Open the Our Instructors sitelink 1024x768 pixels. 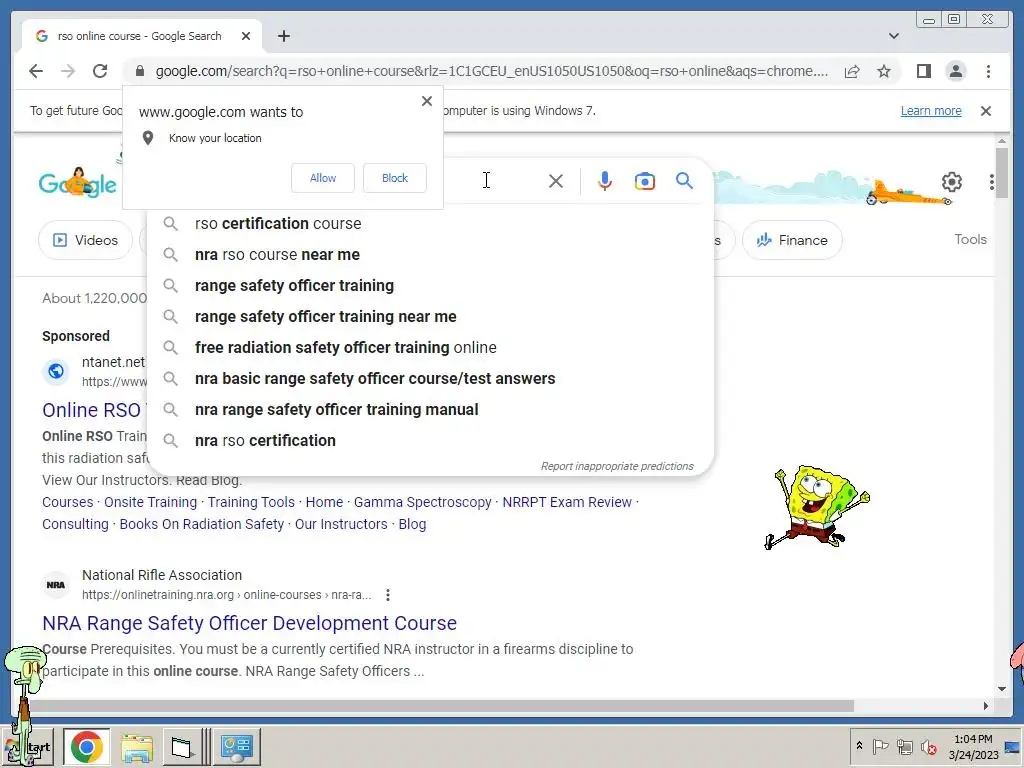tap(341, 524)
